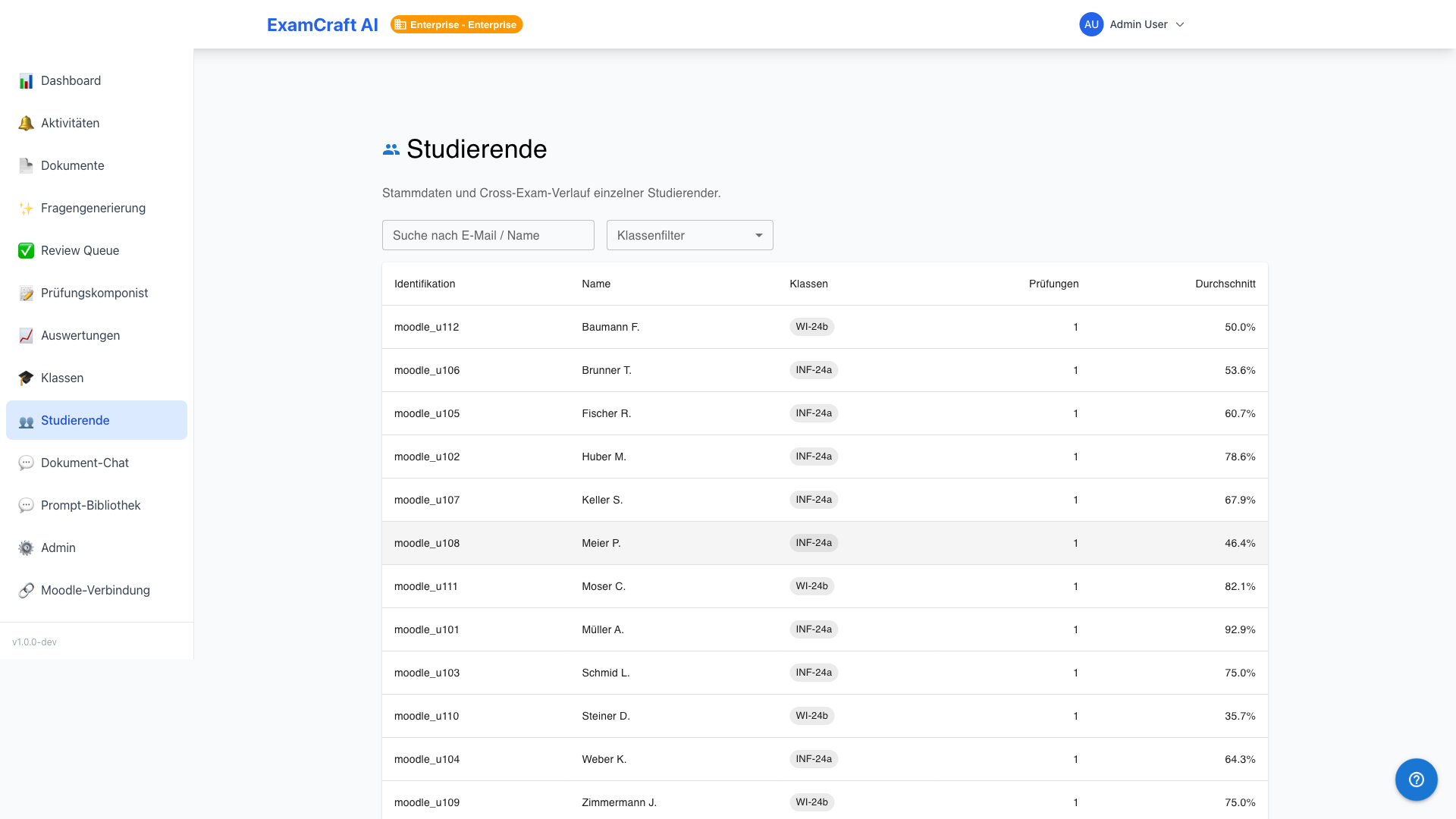The width and height of the screenshot is (1456, 819).
Task: Click the Studierende people icon in sidebar
Action: point(26,421)
